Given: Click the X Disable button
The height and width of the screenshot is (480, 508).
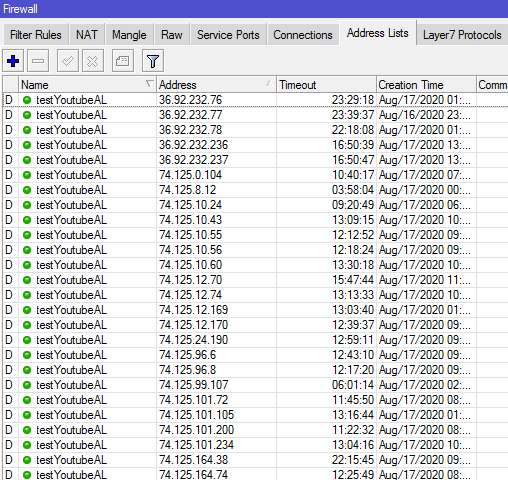Looking at the screenshot, I should coord(93,61).
